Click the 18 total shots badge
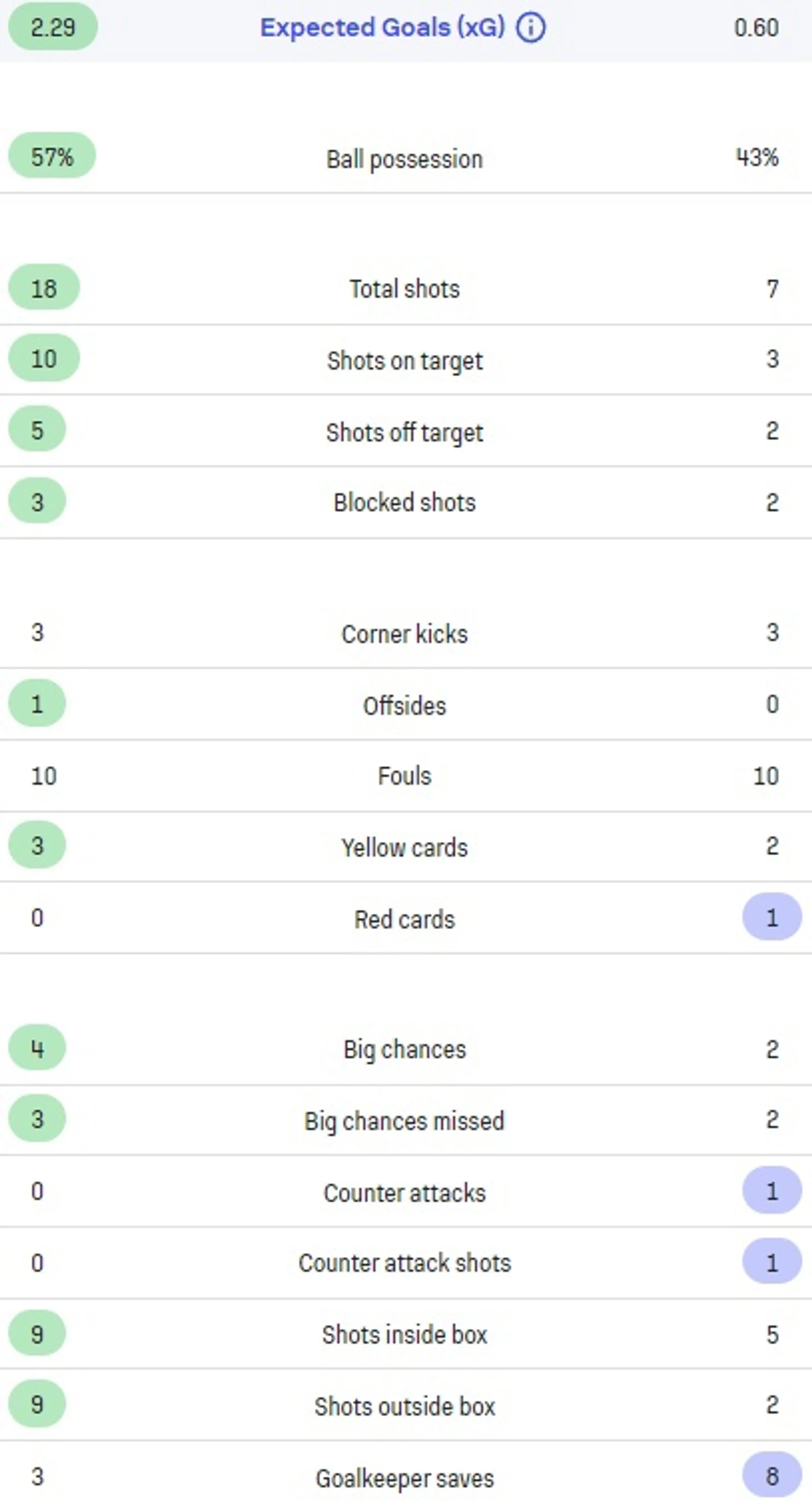This screenshot has height=1509, width=812. pos(44,288)
